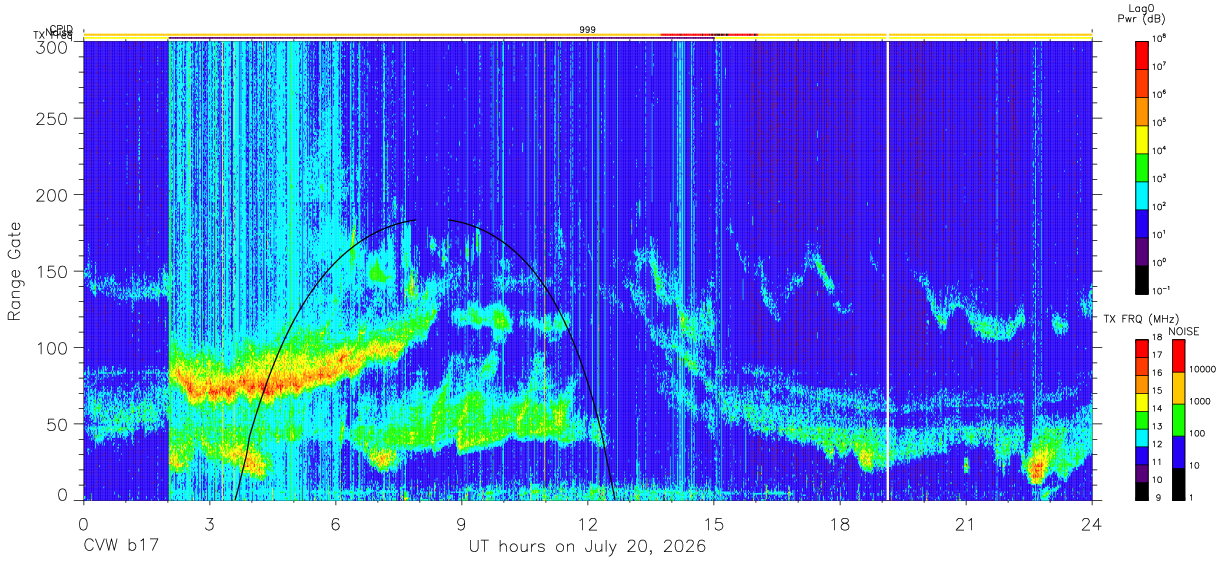The width and height of the screenshot is (1228, 567).
Task: Click the 'NOISE' colorbar title
Action: (x=1184, y=330)
